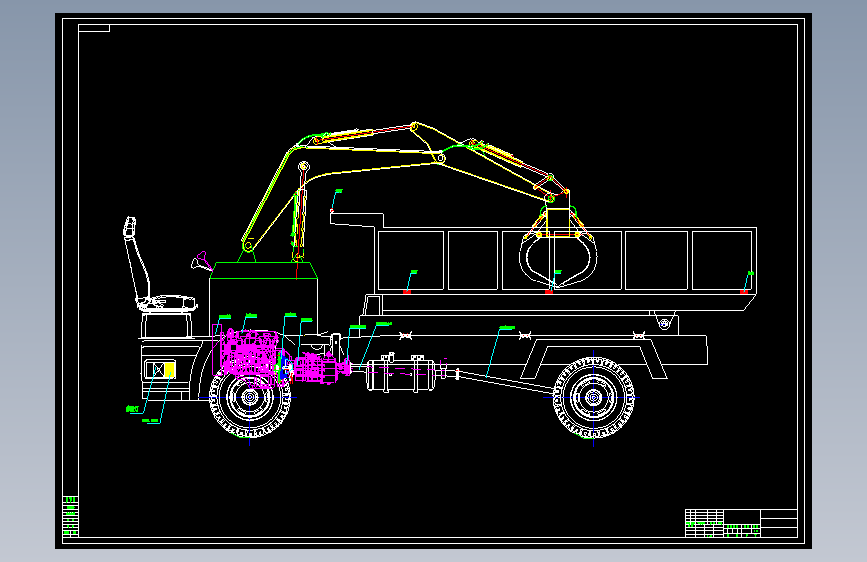Viewport: 867px width, 562px height.
Task: Select the yellow headlight block on the front bumper
Action: point(170,370)
